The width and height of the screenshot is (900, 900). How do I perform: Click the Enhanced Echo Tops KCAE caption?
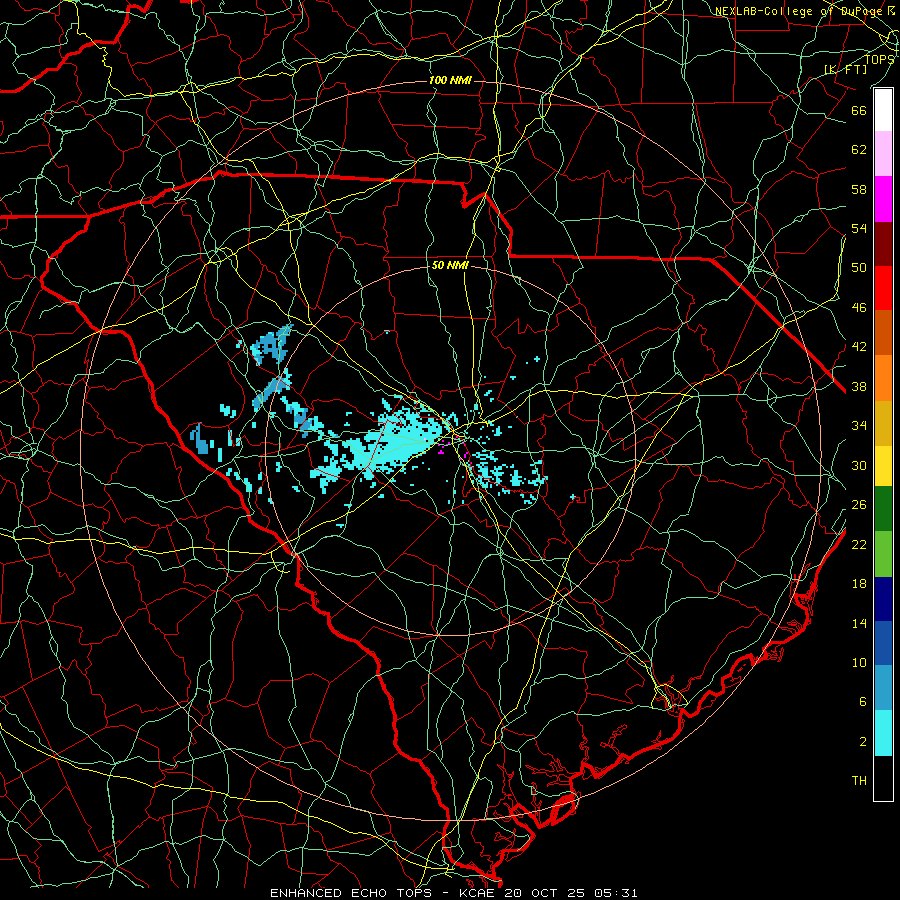click(x=453, y=893)
